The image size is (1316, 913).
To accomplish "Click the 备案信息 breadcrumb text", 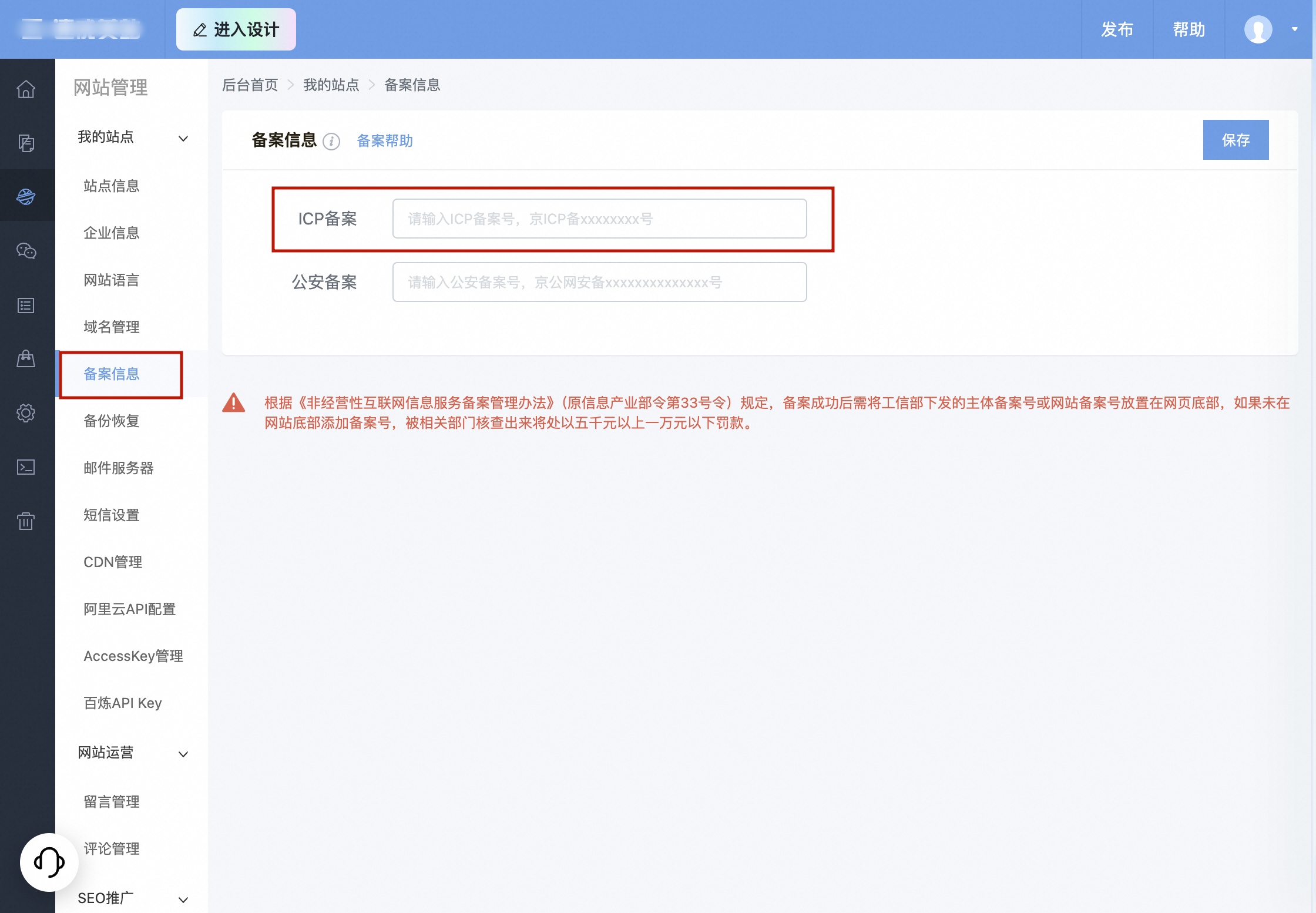I will click(412, 85).
